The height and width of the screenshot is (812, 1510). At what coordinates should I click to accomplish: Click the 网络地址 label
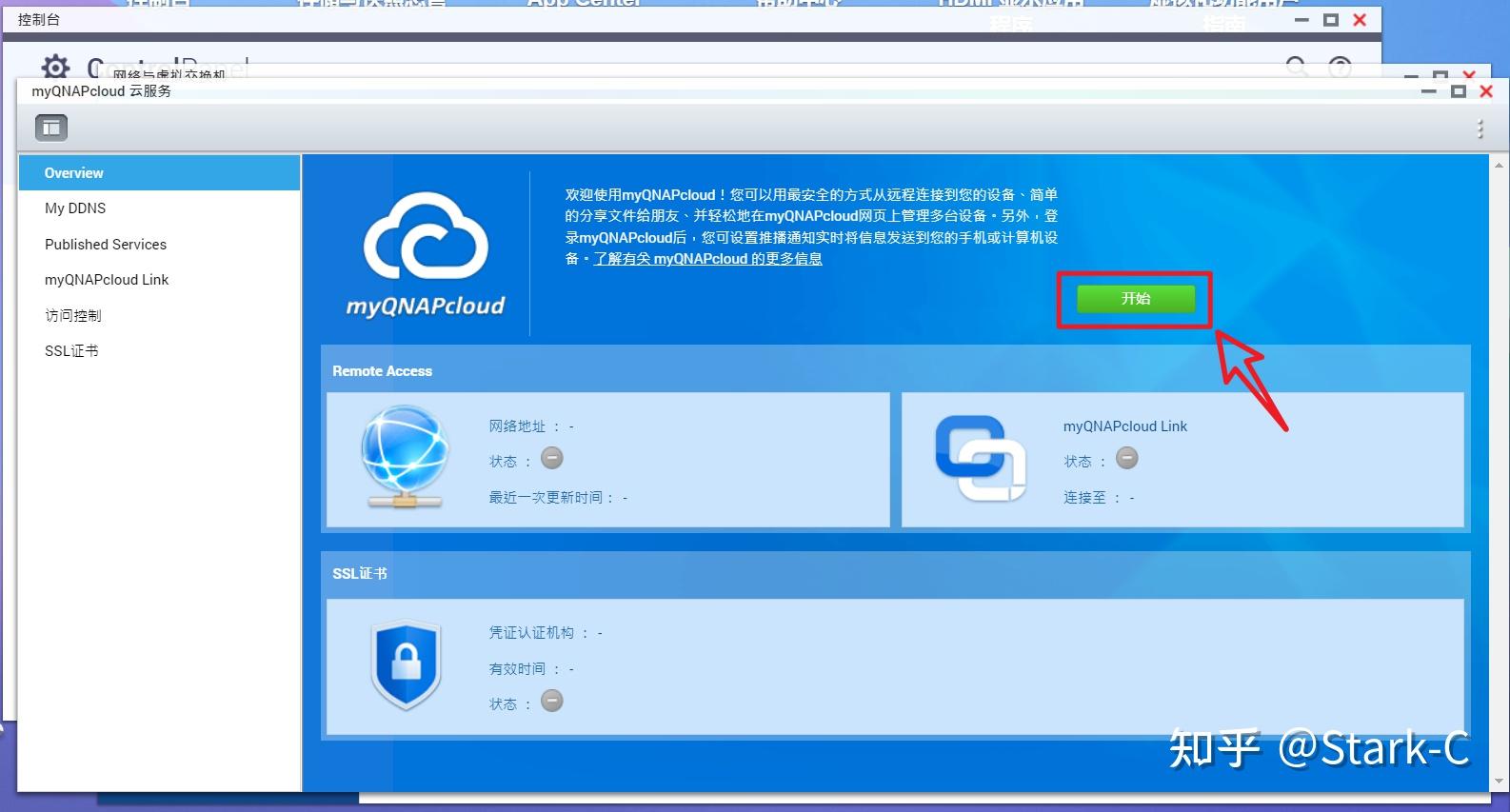(x=518, y=426)
